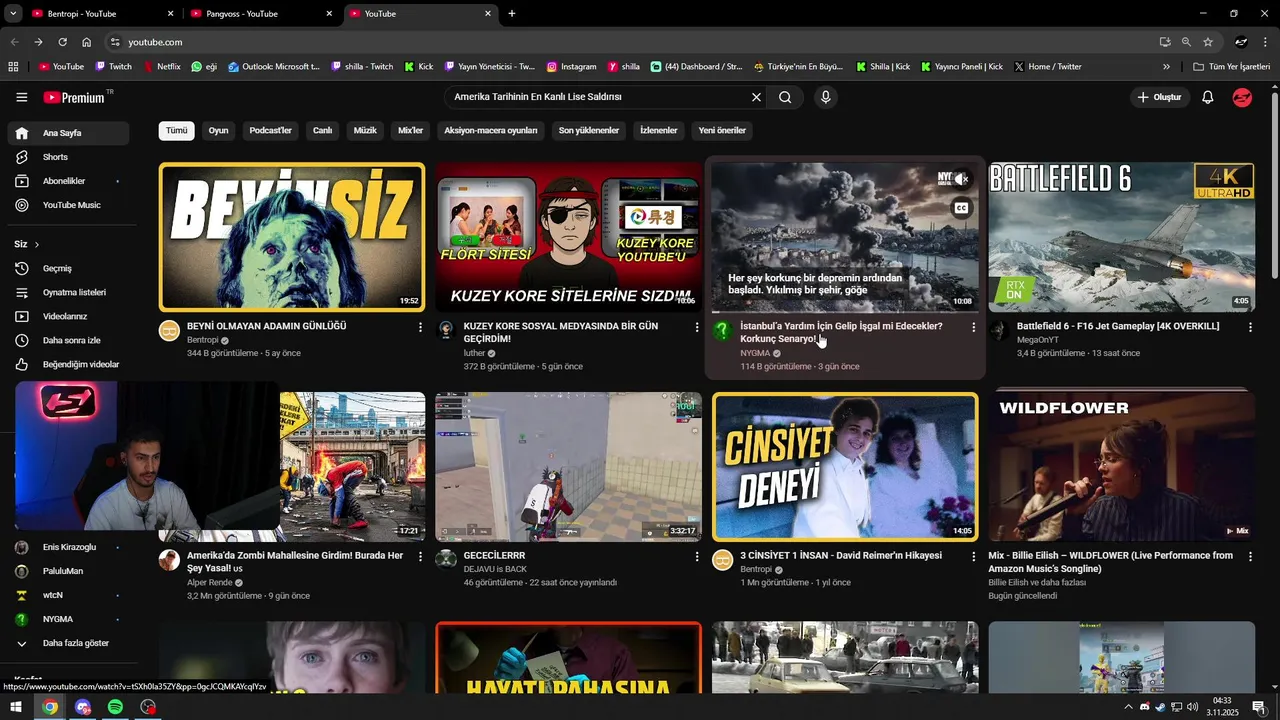
Task: Open Daha sonra izle list
Action: point(68,340)
